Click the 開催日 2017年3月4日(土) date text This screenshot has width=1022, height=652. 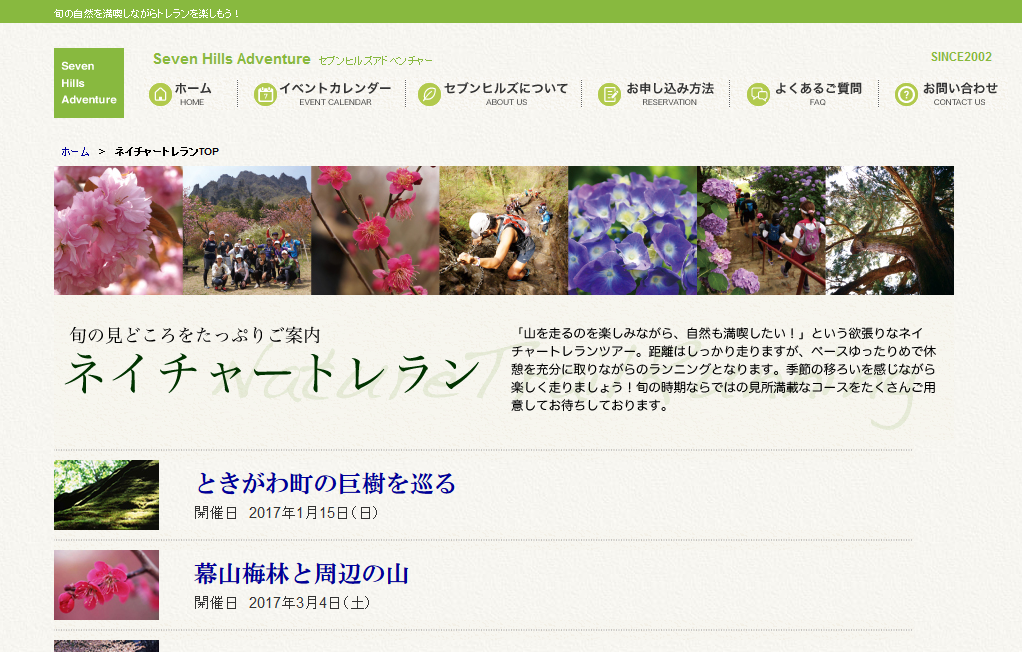282,603
